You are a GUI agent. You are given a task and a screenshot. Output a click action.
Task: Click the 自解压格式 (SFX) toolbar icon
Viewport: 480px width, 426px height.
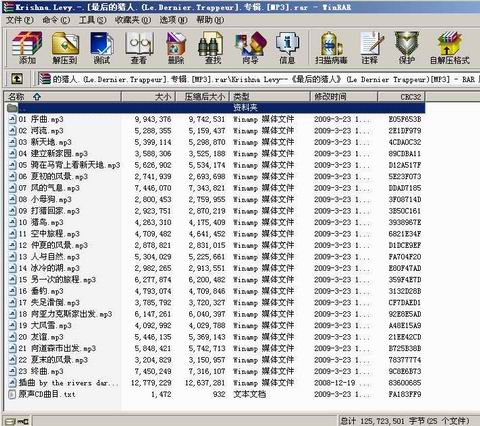pos(449,47)
